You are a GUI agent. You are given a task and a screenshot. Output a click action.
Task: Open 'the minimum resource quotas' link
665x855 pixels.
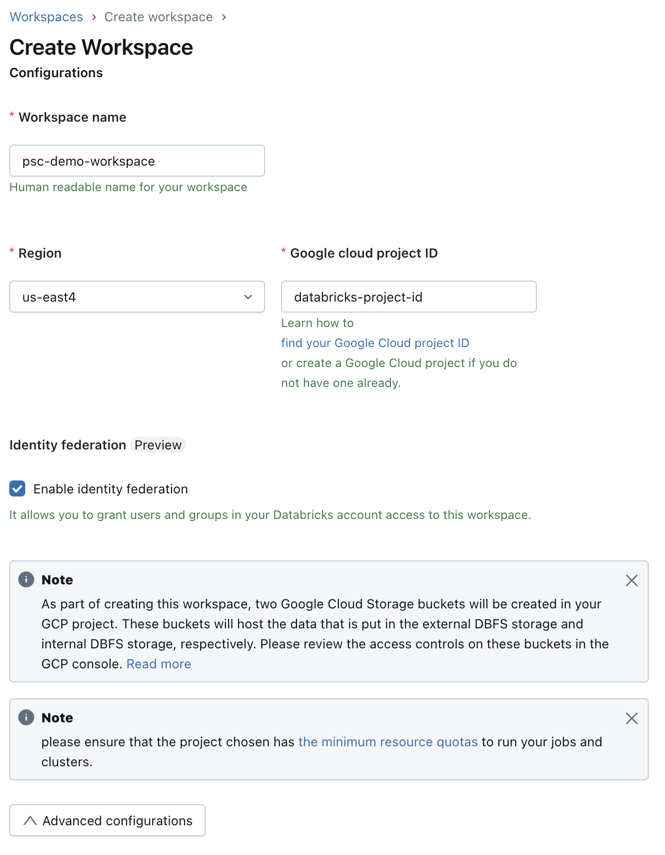[388, 742]
